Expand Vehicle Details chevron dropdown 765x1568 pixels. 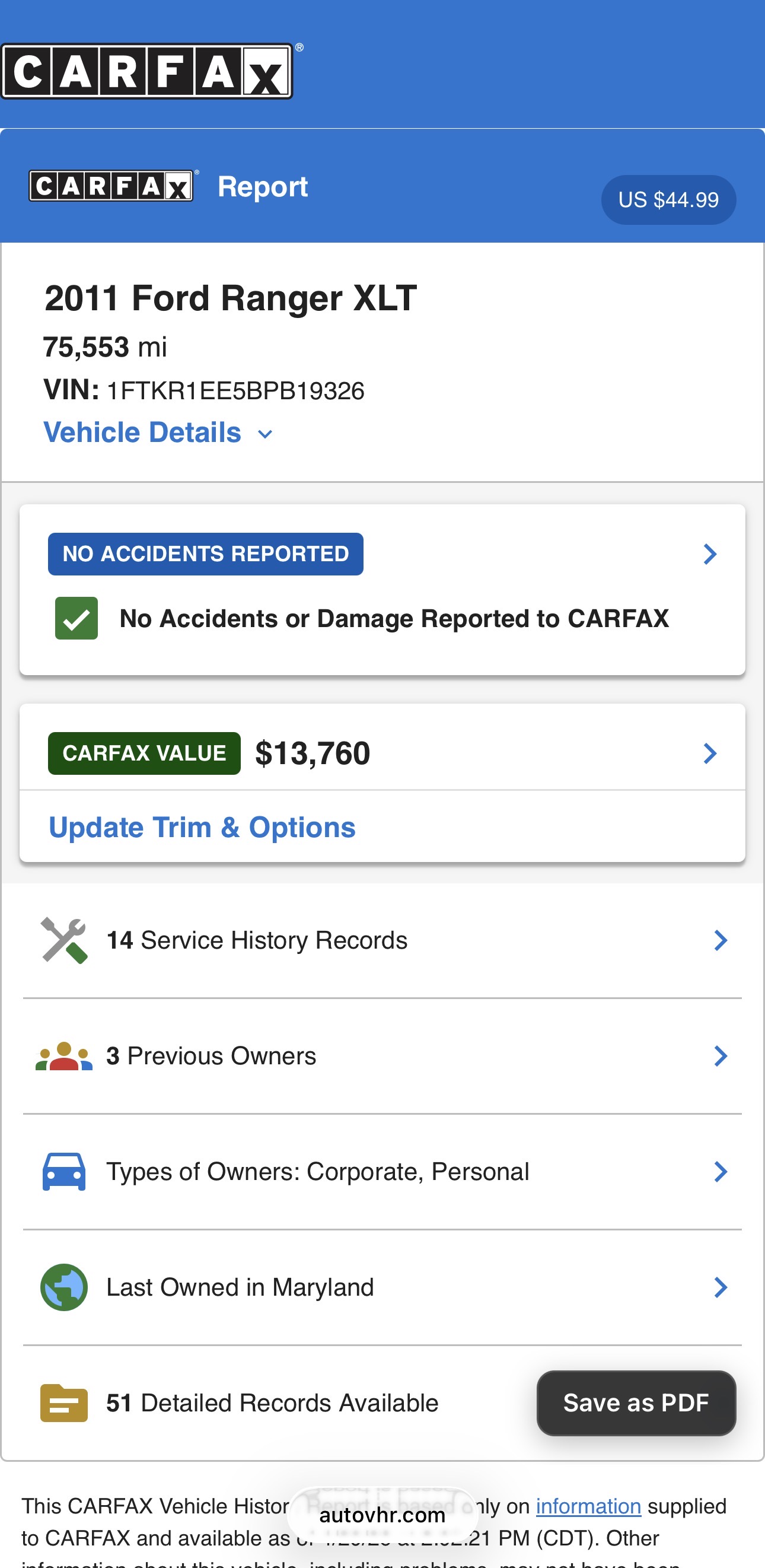[264, 434]
